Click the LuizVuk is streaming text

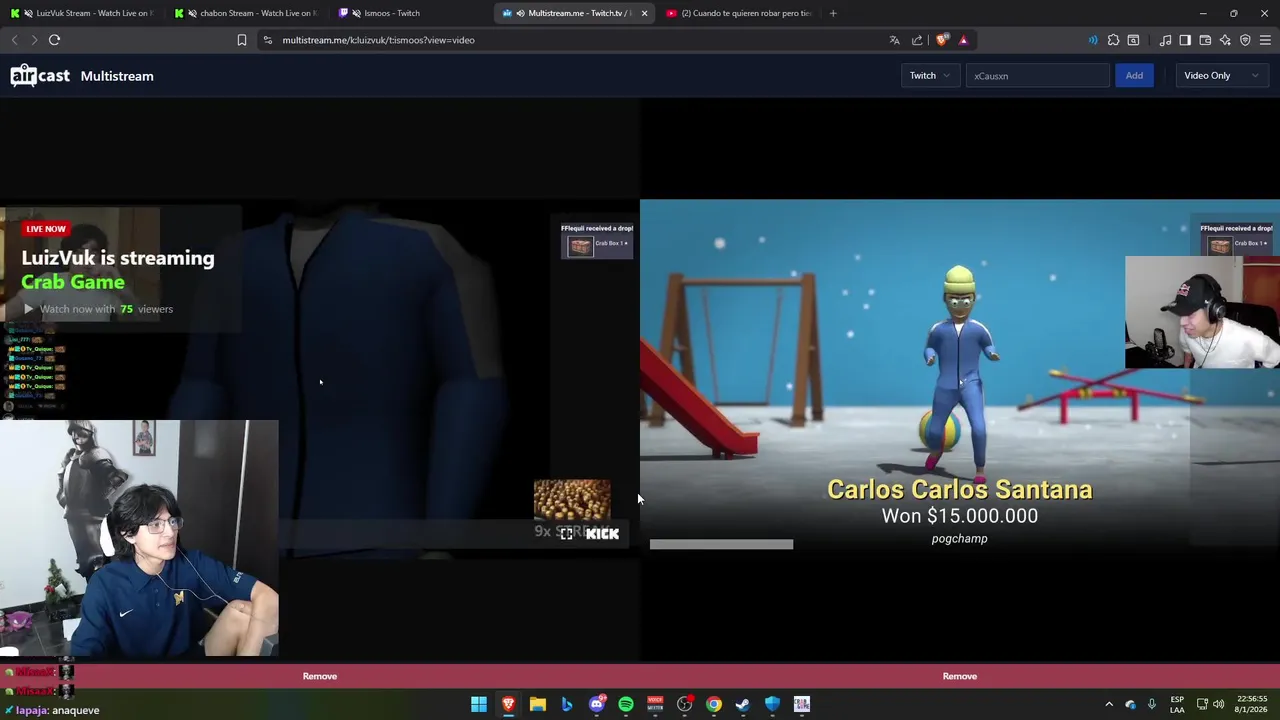(118, 258)
